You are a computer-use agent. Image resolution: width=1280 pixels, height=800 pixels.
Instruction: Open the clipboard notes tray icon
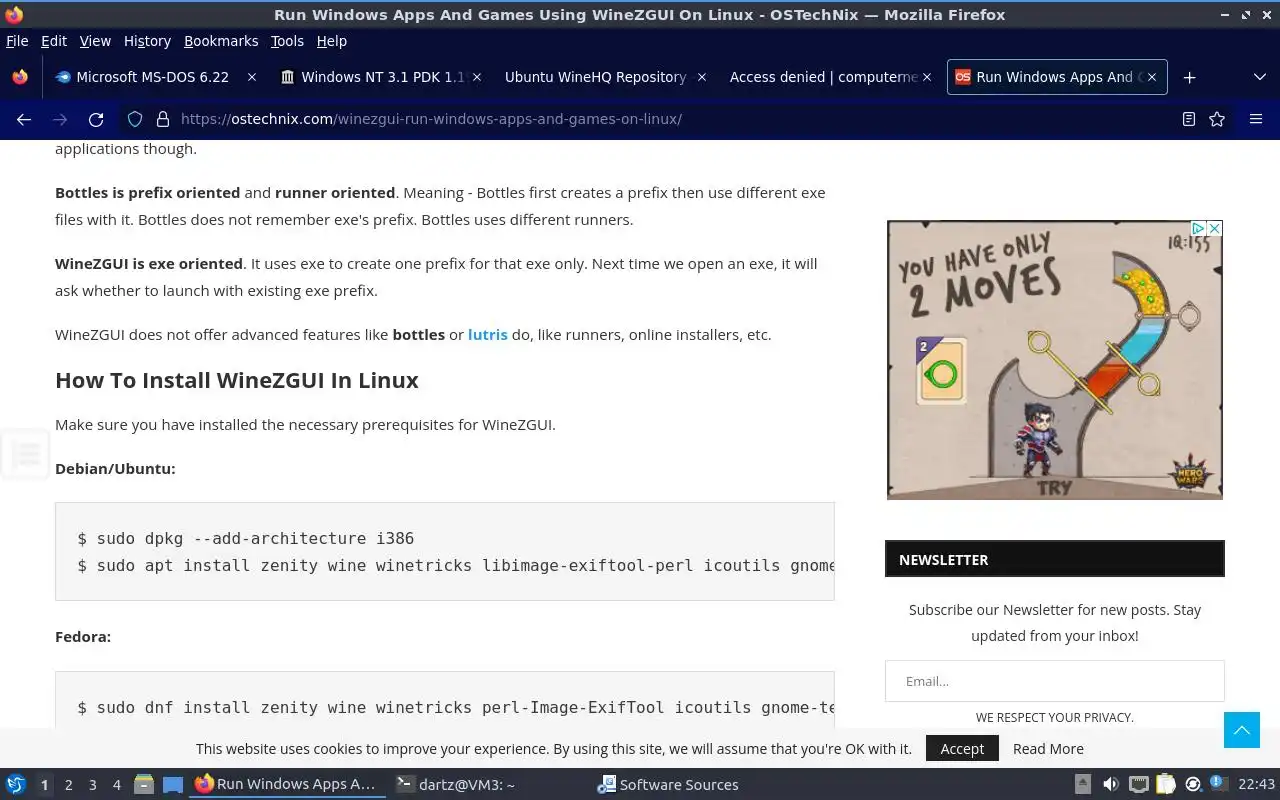tap(1166, 784)
